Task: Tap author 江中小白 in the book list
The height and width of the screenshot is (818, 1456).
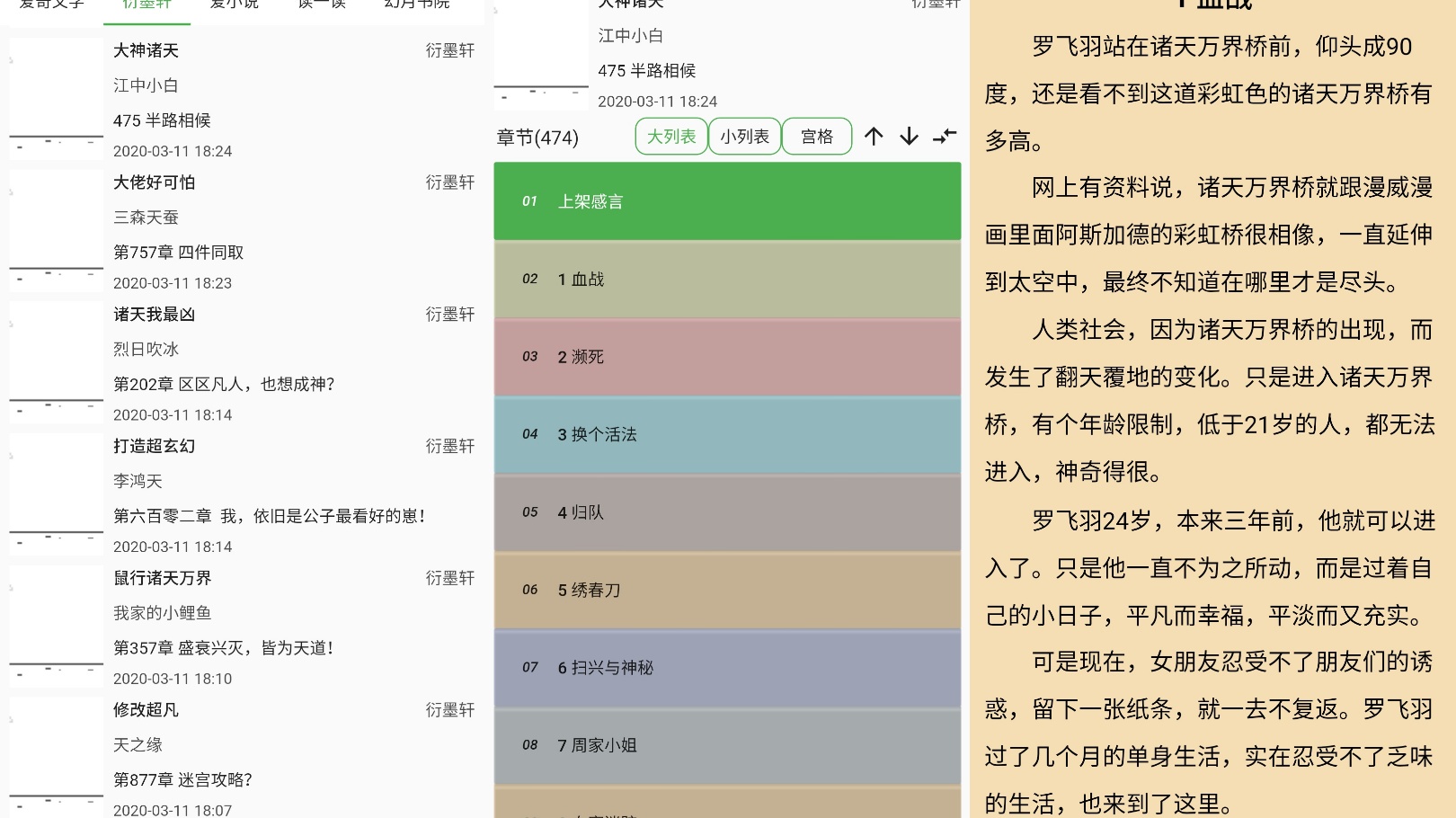Action: [x=146, y=85]
